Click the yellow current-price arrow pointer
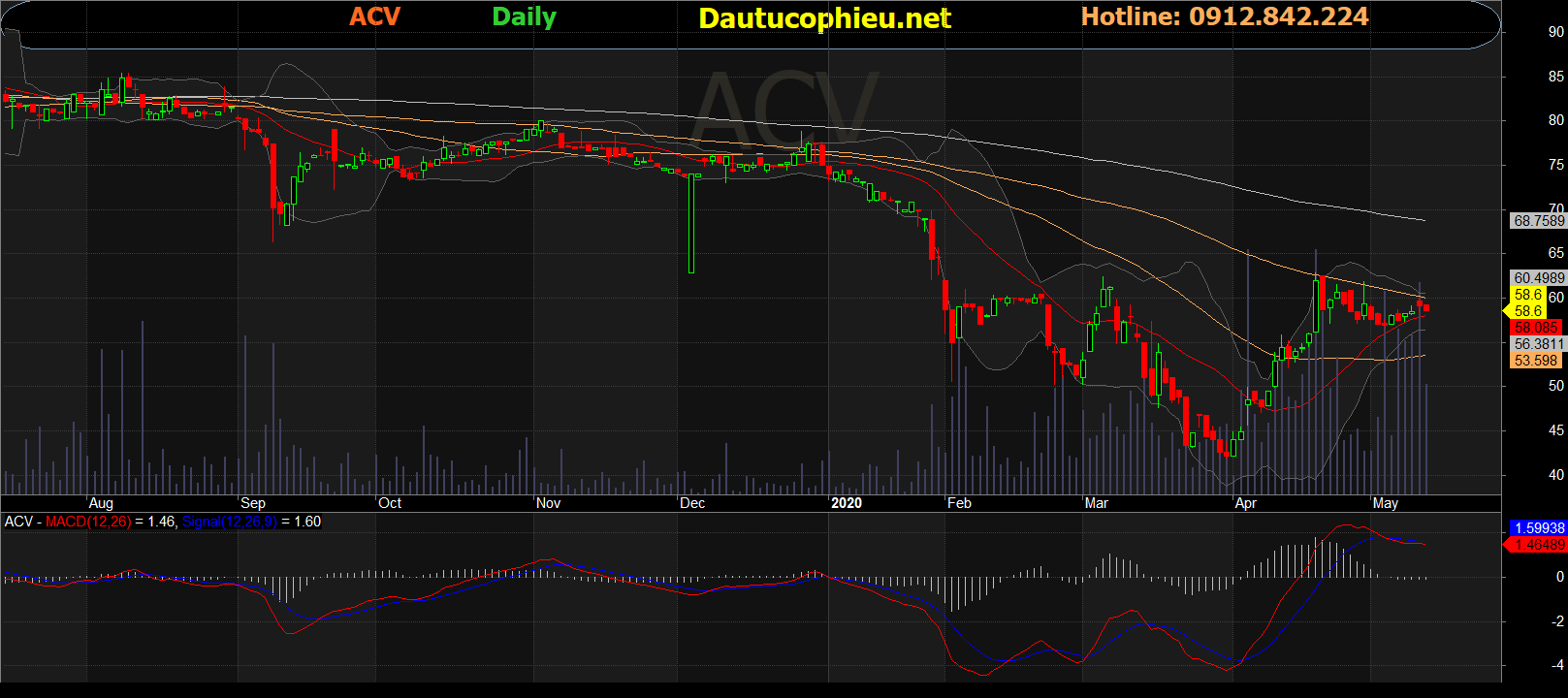The height and width of the screenshot is (698, 1568). pos(1507,311)
